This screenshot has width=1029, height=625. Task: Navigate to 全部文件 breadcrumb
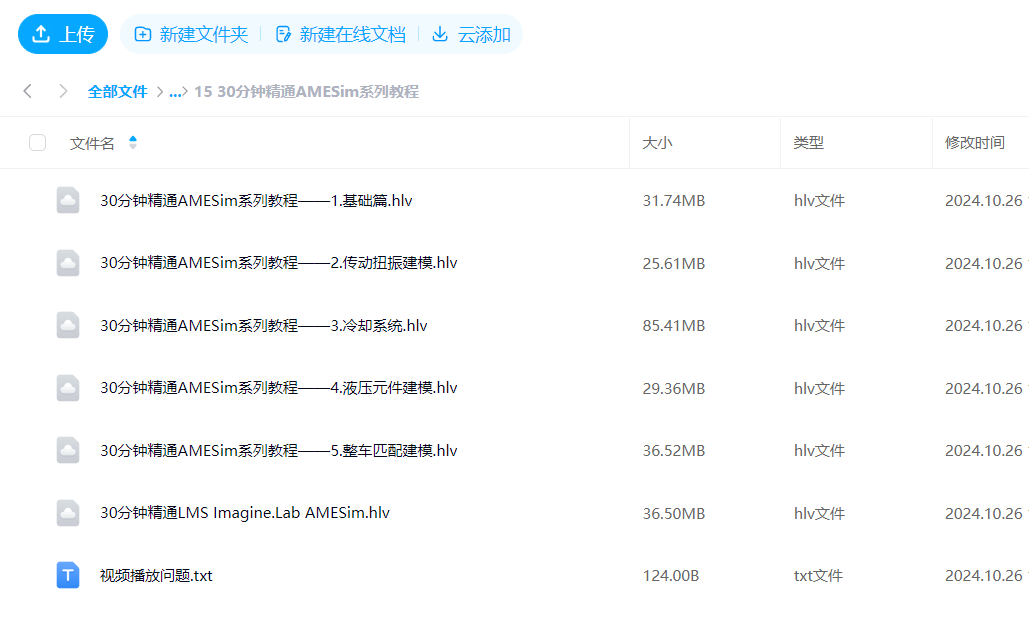coord(117,91)
